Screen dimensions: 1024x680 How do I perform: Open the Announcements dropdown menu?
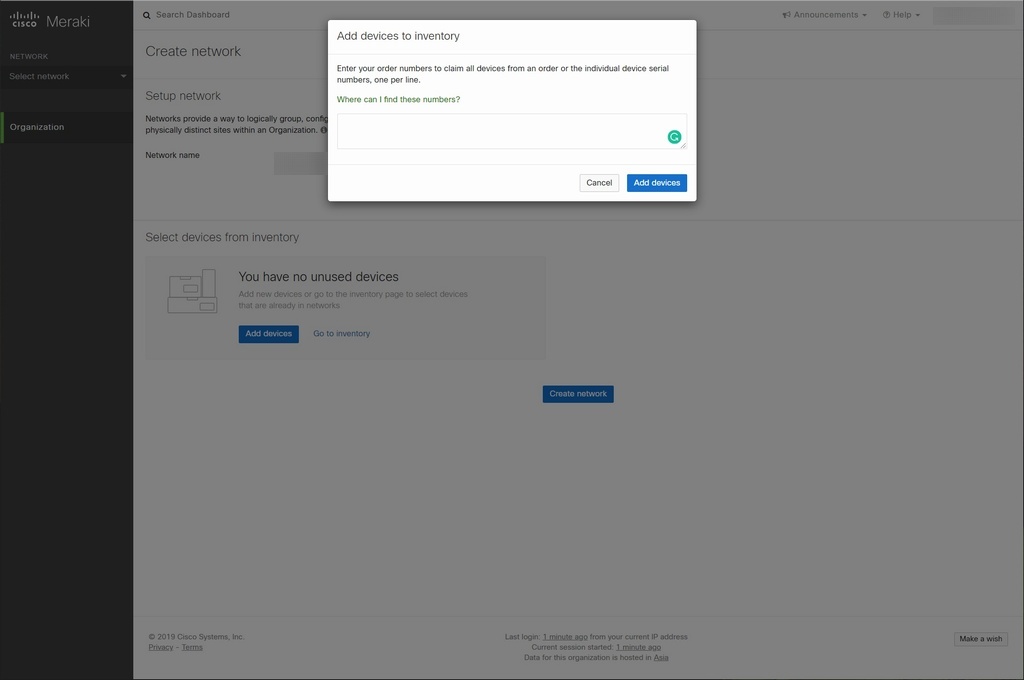[824, 15]
